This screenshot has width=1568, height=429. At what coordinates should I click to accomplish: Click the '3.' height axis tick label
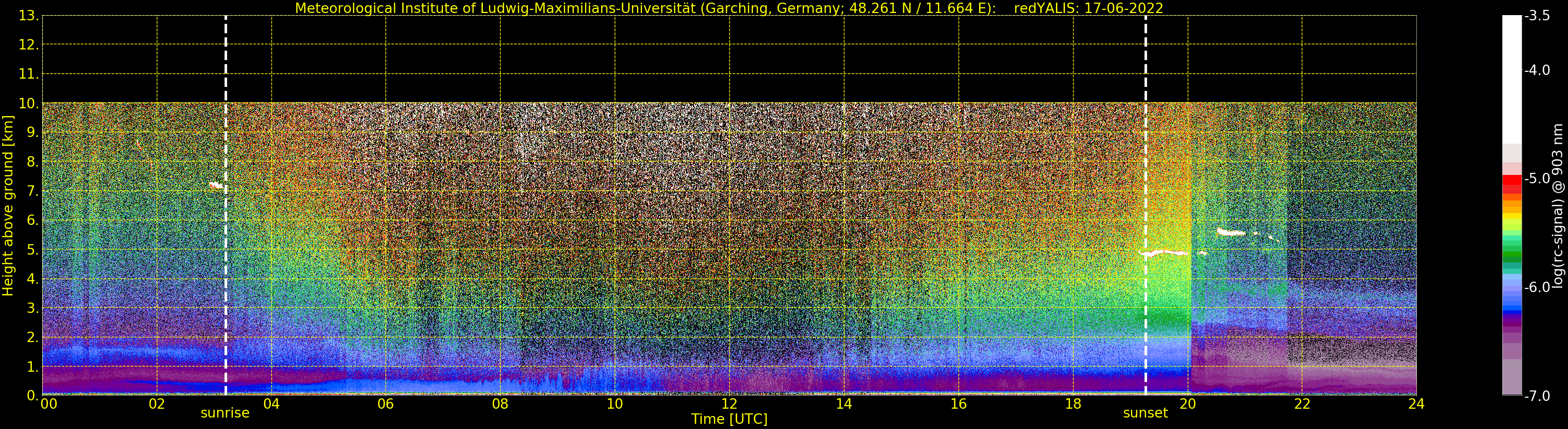point(32,308)
